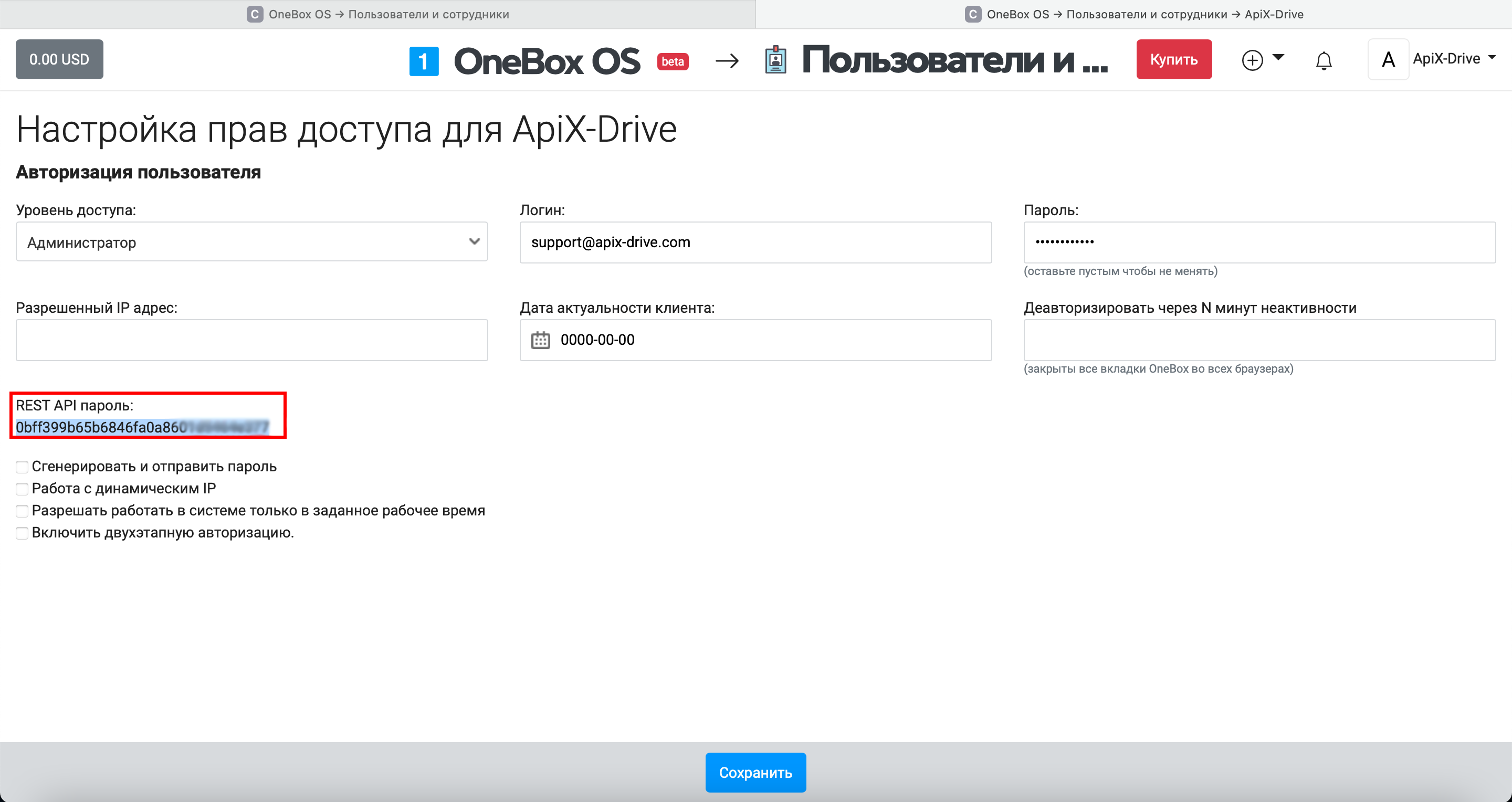Click the OneBox OS blue logo icon
1512x802 pixels.
(x=424, y=61)
